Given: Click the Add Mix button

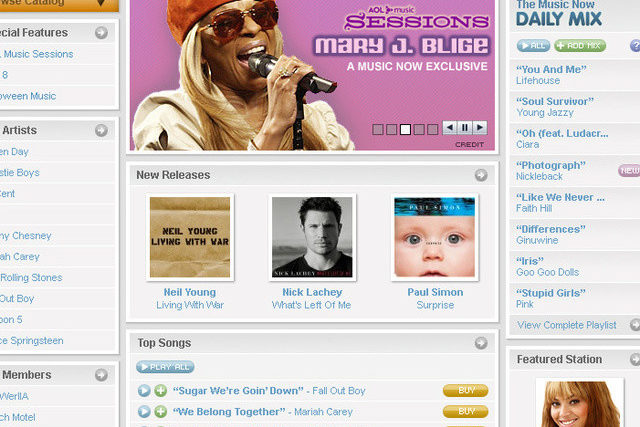Looking at the screenshot, I should (x=580, y=46).
